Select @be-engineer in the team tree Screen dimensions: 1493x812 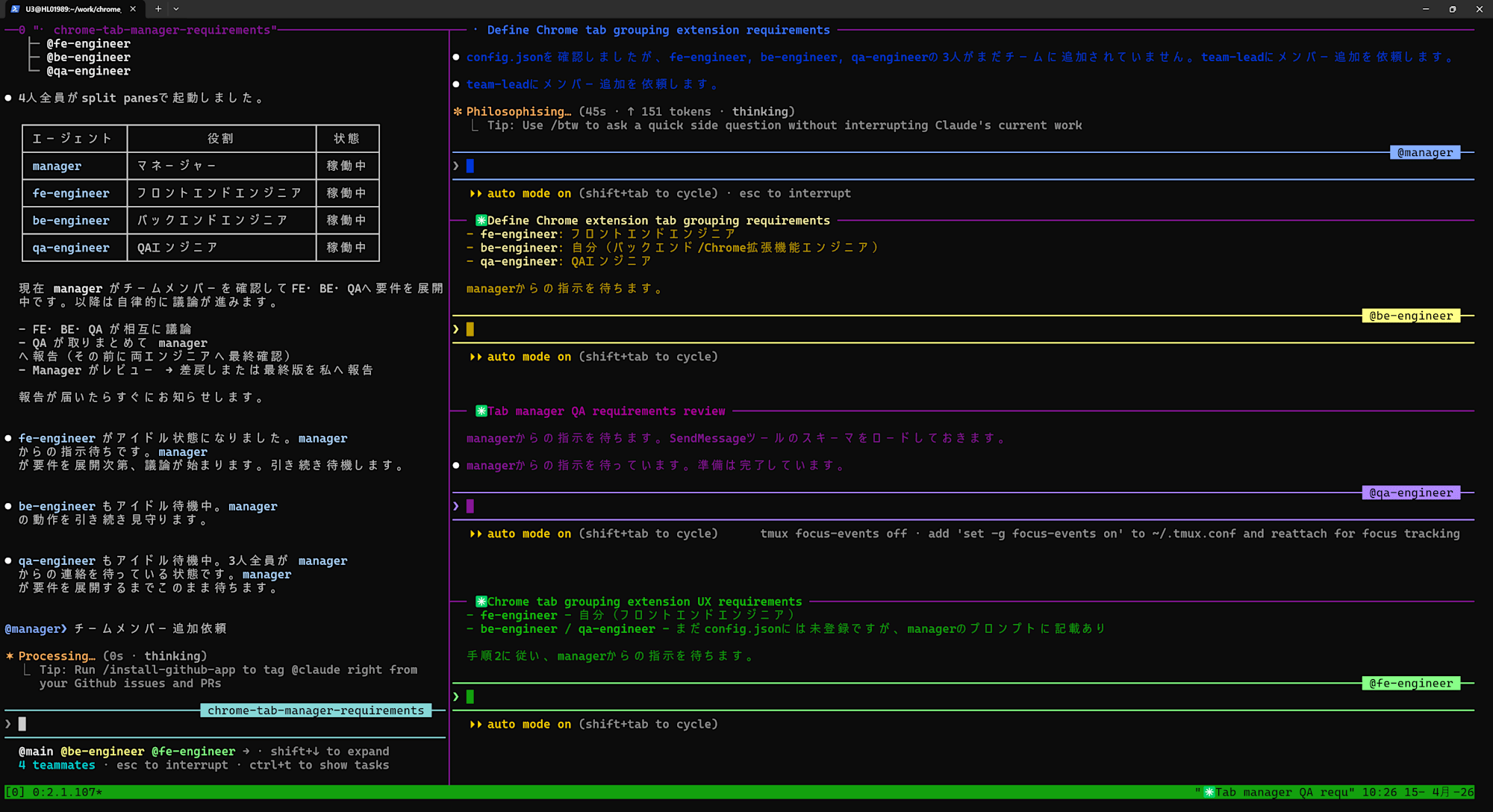(88, 57)
